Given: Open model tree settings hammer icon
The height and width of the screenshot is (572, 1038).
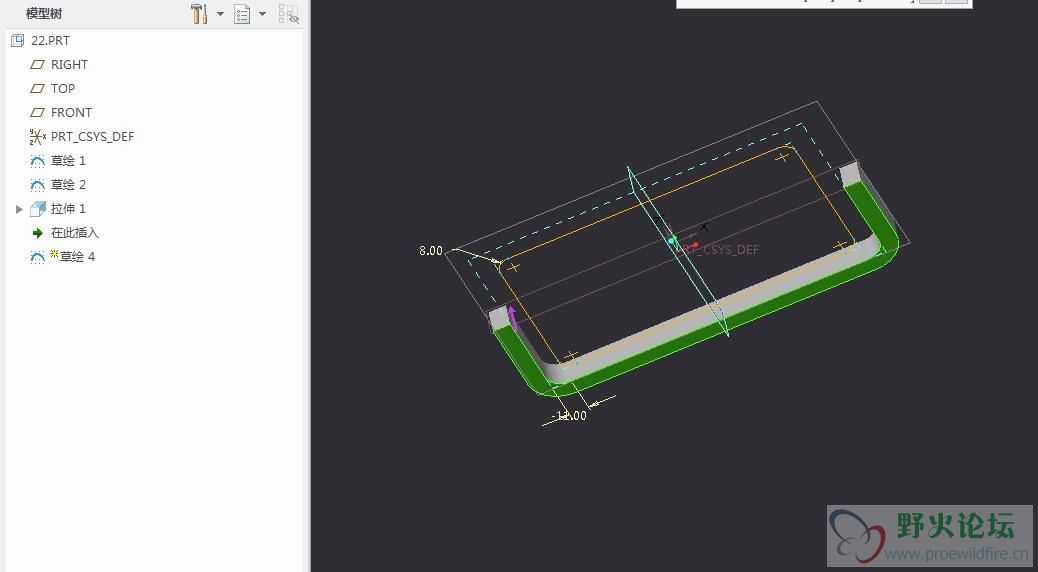Looking at the screenshot, I should click(x=199, y=14).
